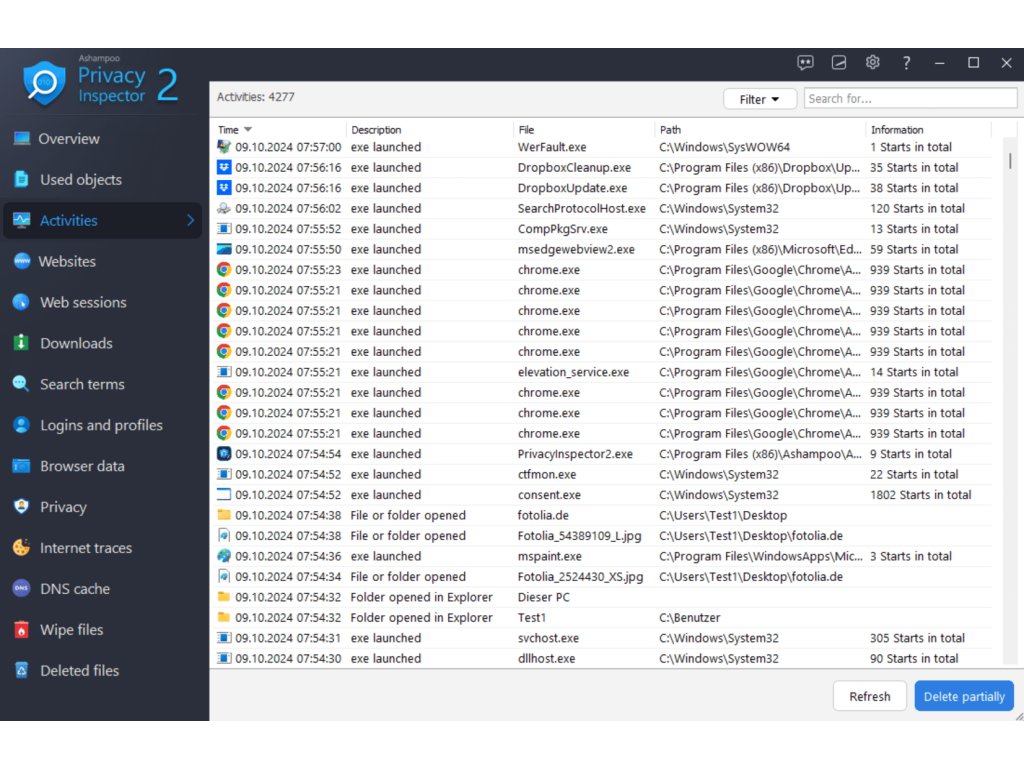
Task: Click msedgewebview2.exe row icon
Action: click(224, 249)
